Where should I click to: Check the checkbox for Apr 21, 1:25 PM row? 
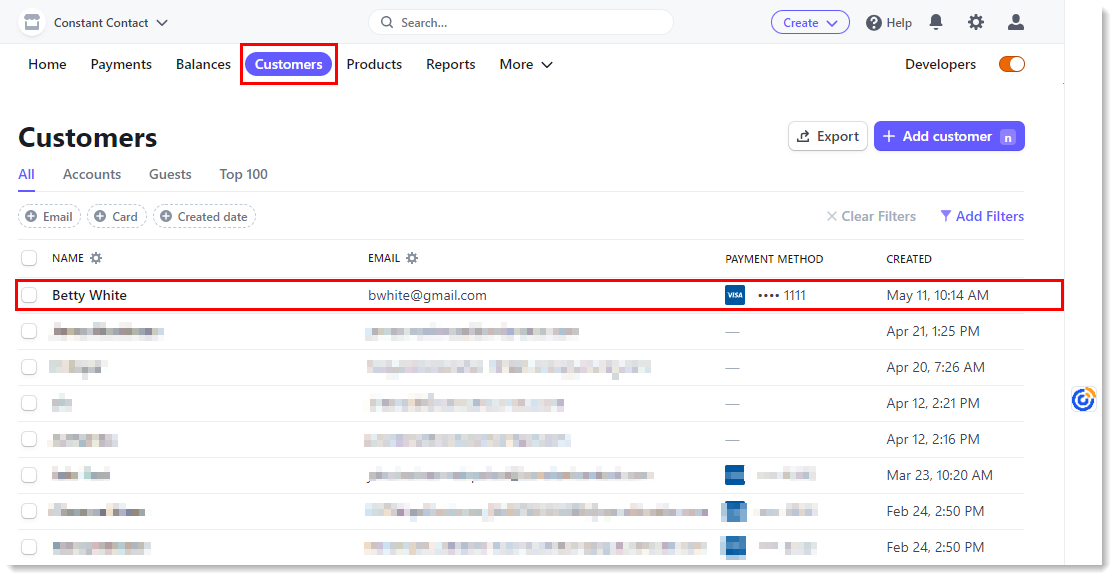click(x=29, y=331)
